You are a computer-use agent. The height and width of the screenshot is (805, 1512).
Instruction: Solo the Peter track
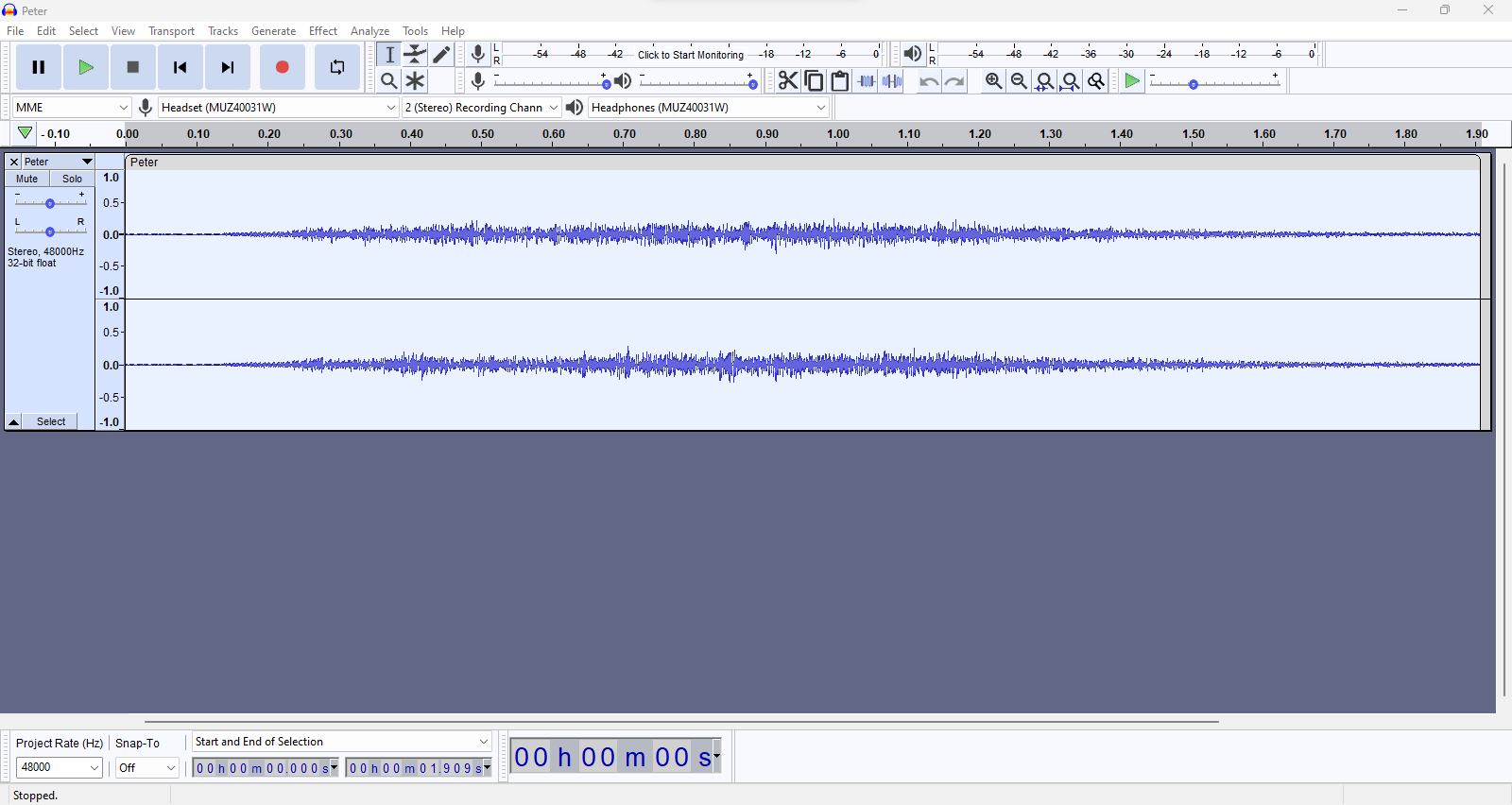click(x=72, y=179)
